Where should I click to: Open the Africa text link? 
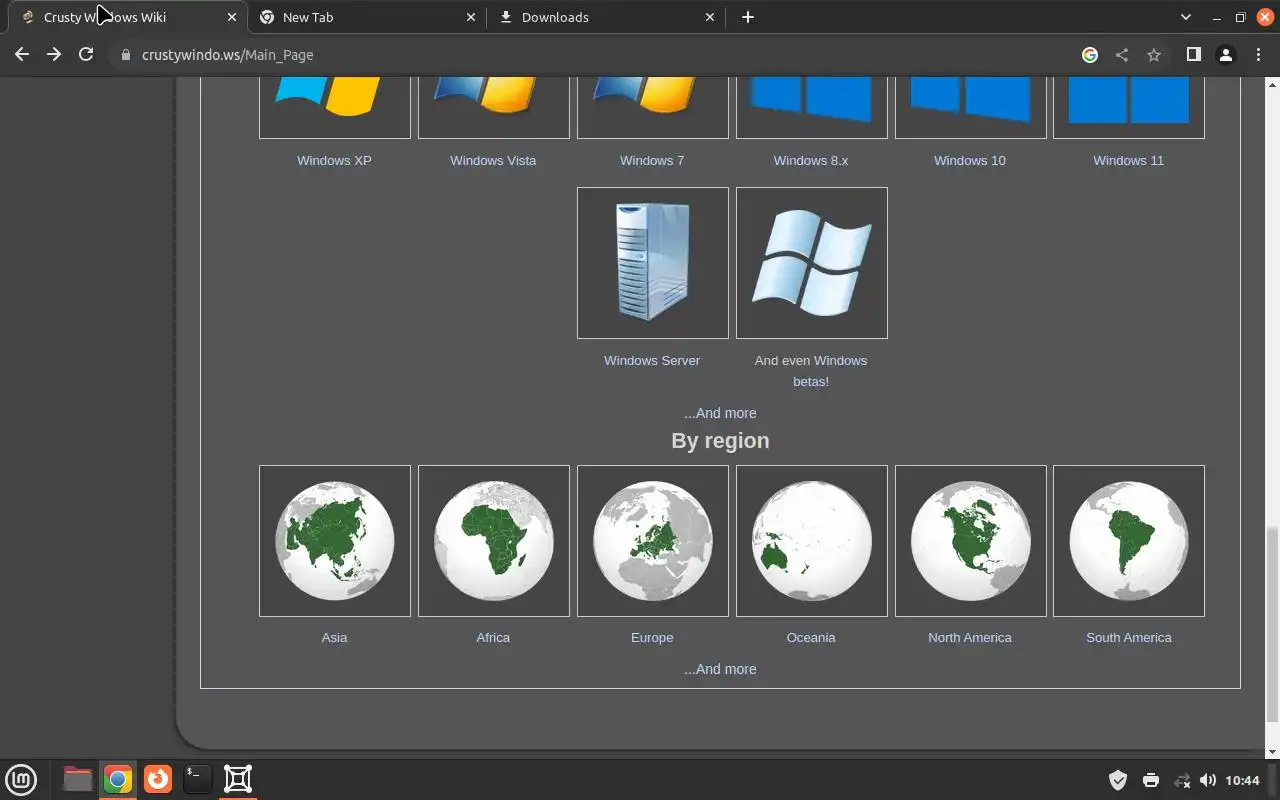point(493,637)
